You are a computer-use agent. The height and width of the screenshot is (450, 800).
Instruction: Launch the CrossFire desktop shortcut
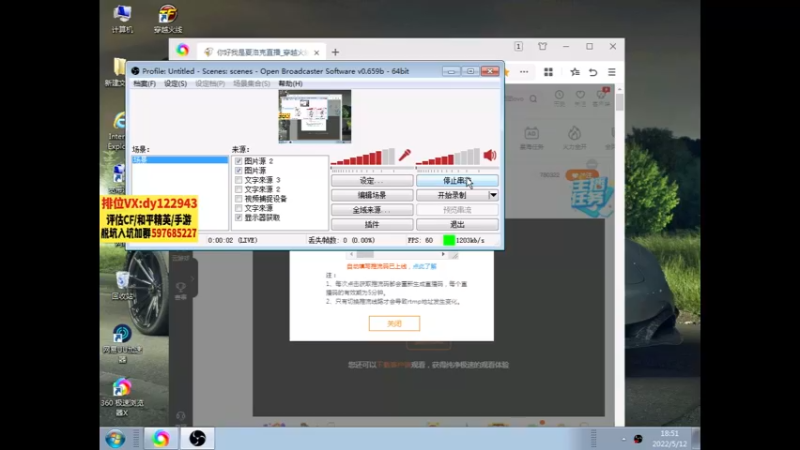coord(168,19)
